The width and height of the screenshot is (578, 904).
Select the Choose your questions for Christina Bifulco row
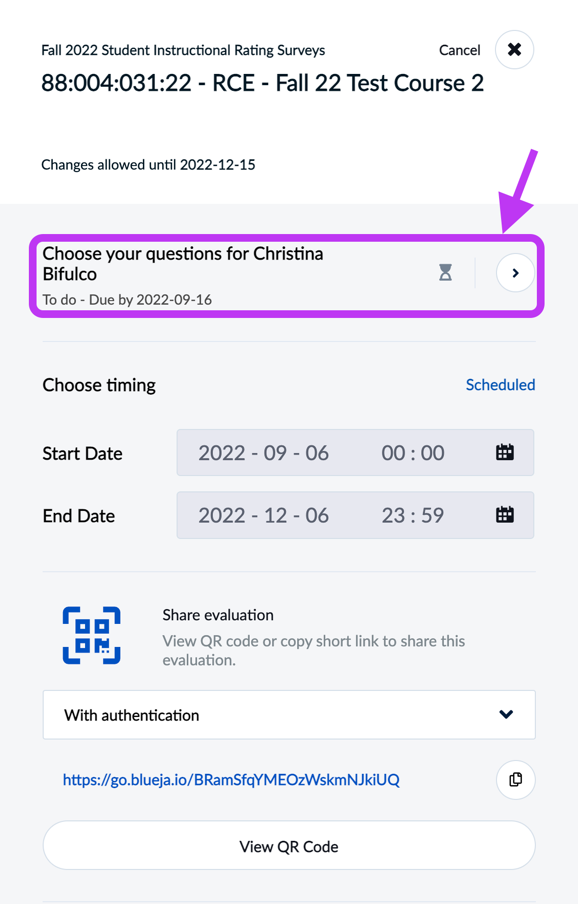287,276
